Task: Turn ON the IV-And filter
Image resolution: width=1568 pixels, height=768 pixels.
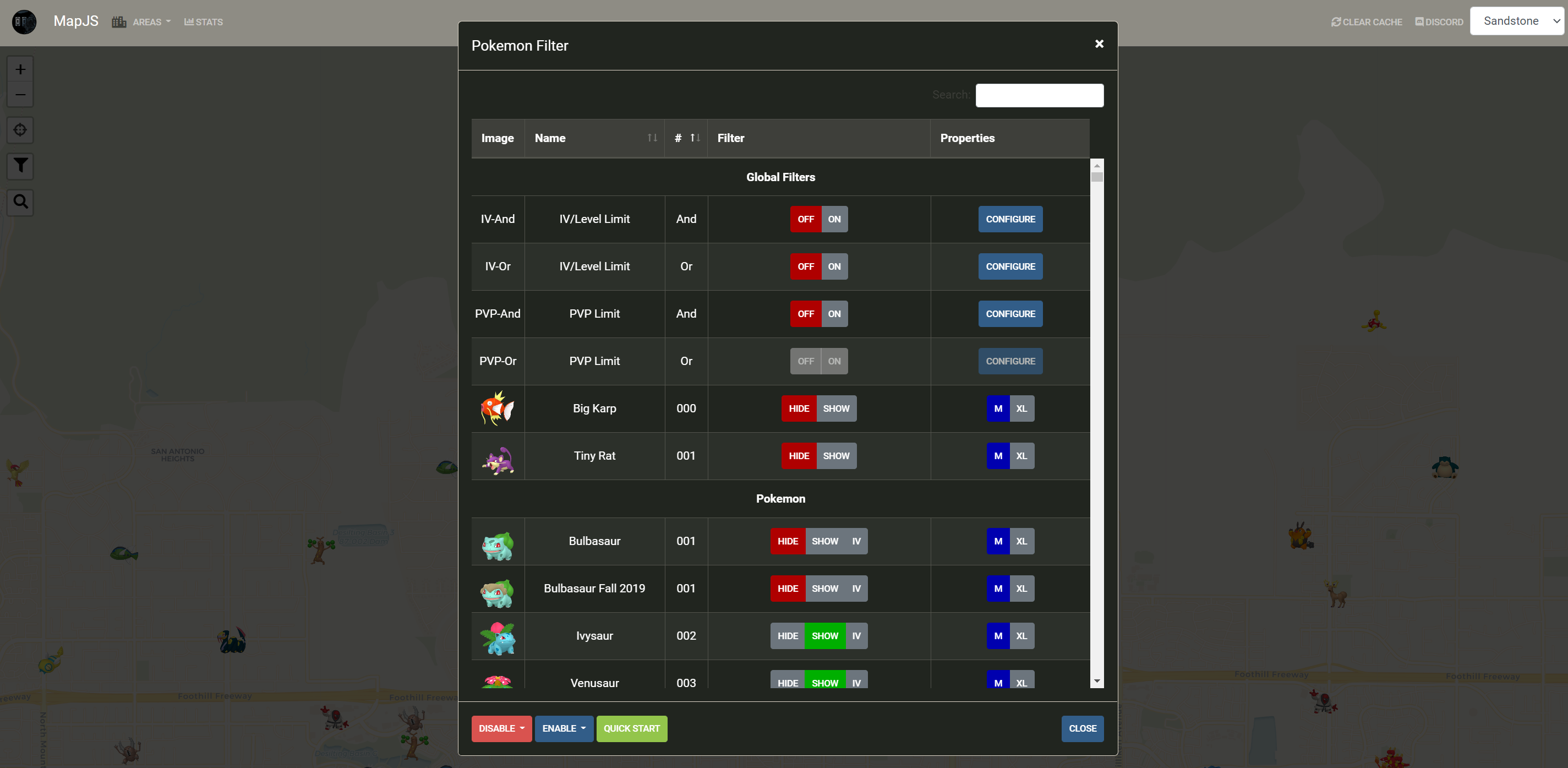Action: pos(834,219)
